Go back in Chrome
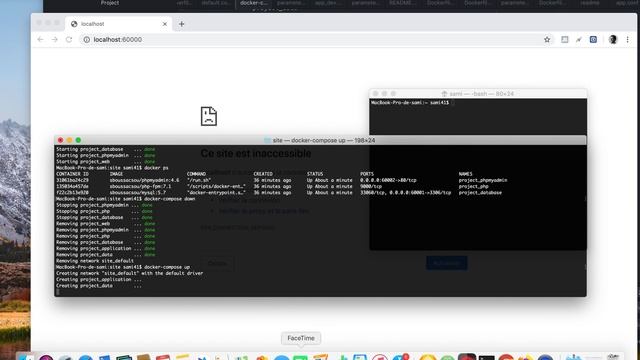This screenshot has height=360, width=640. pos(40,40)
